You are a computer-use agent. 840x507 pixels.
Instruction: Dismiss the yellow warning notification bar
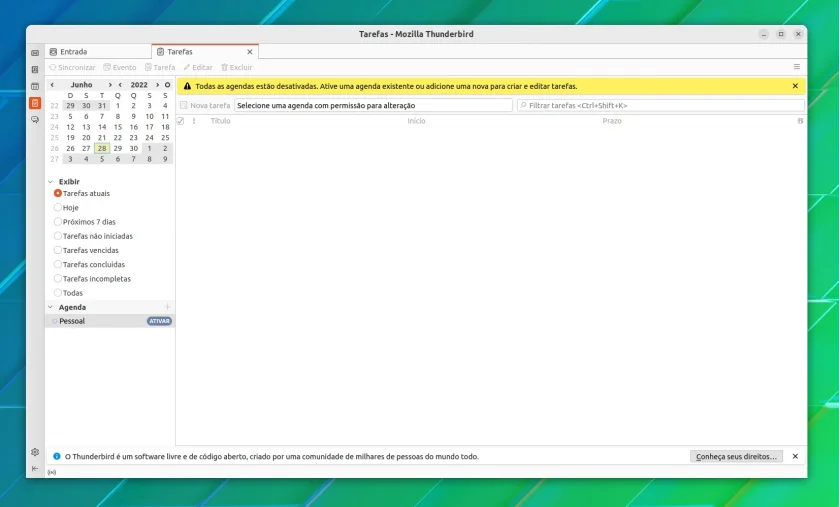(x=795, y=86)
